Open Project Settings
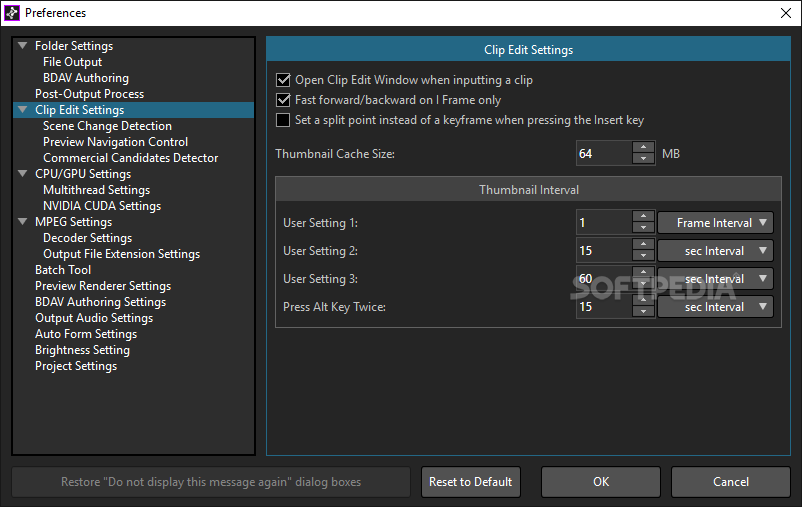Screen dimensions: 802x507 [x=76, y=366]
